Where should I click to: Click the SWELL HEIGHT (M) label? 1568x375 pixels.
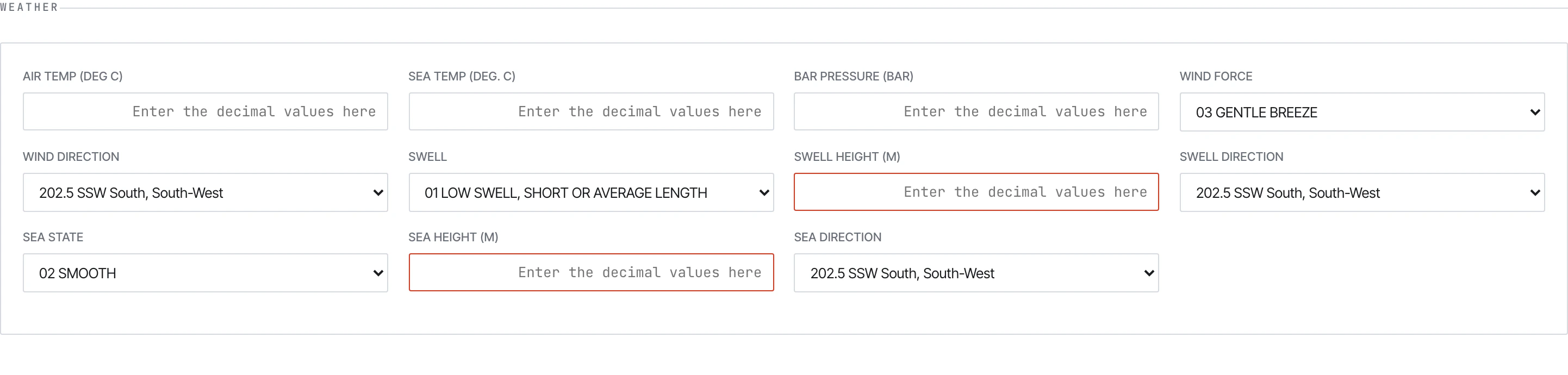click(847, 157)
